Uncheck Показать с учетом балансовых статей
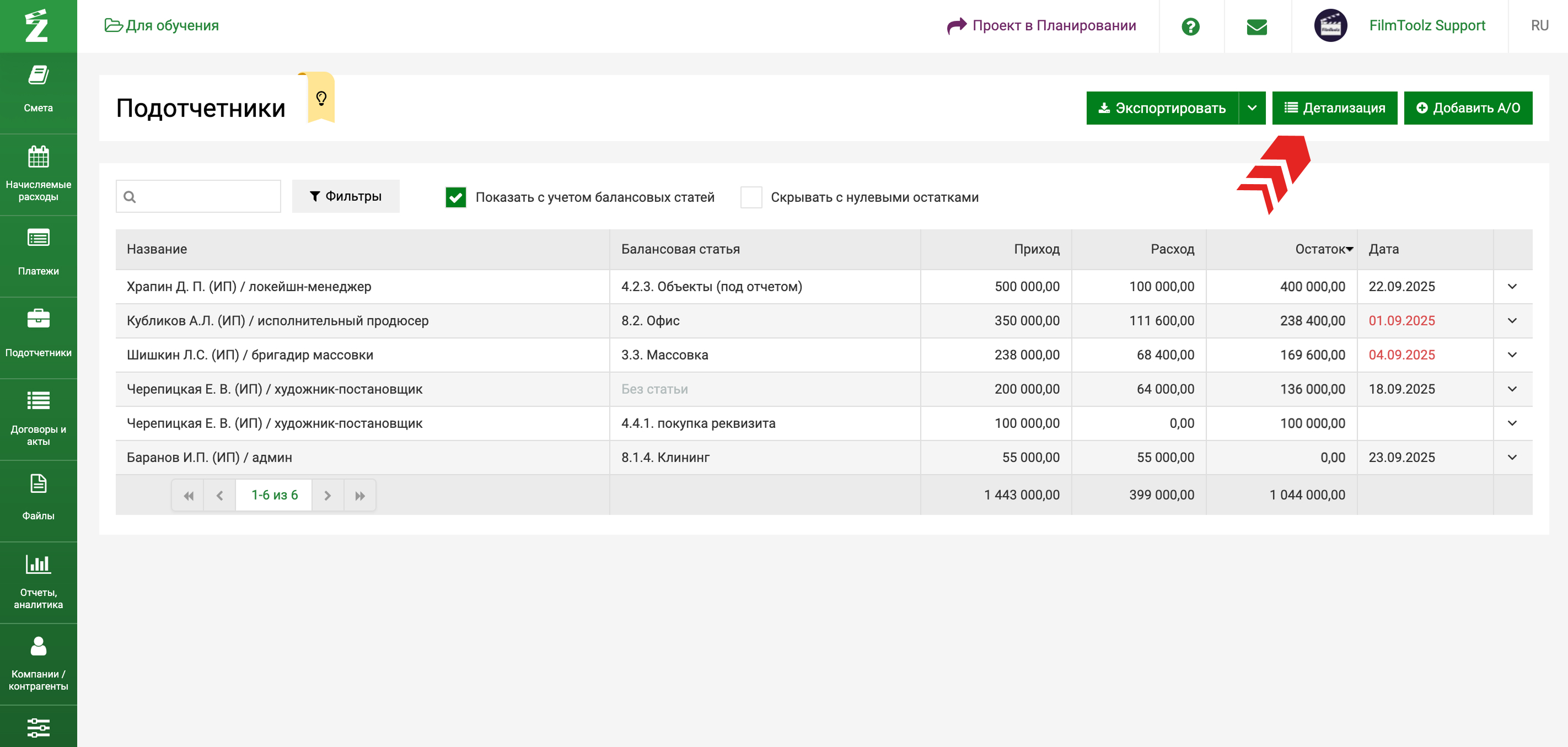 [455, 197]
